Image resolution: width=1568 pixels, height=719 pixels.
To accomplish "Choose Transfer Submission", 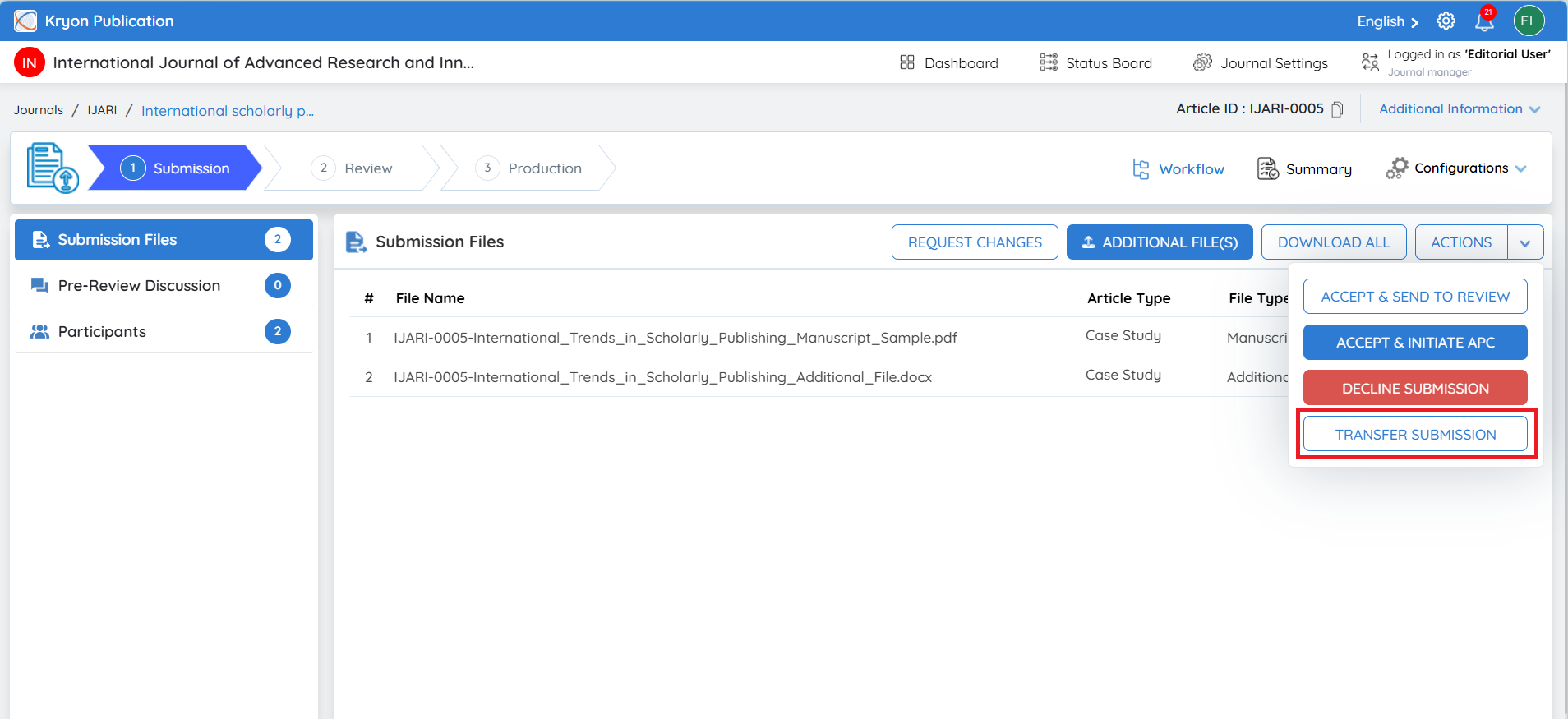I will [x=1415, y=434].
